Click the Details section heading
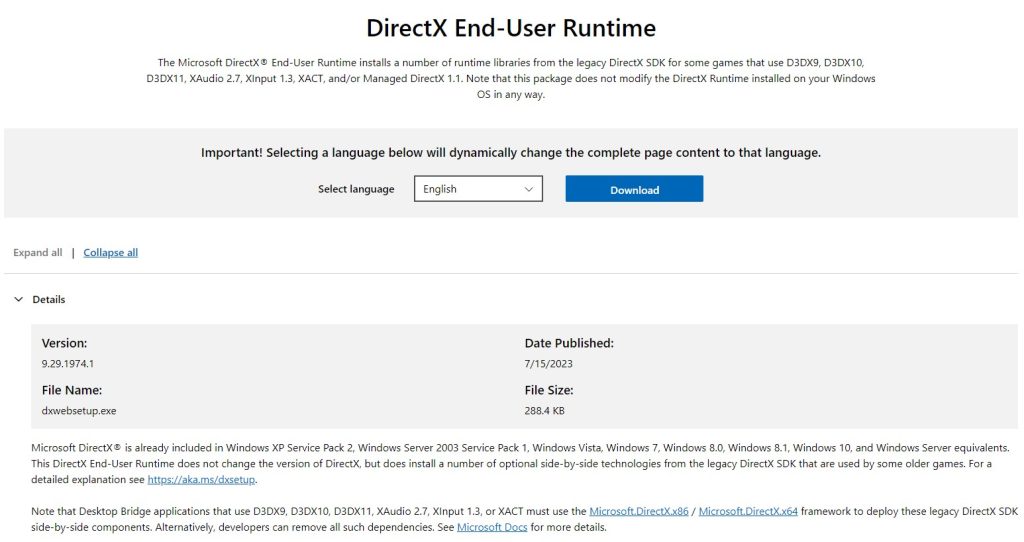This screenshot has width=1024, height=542. pyautogui.click(x=49, y=299)
